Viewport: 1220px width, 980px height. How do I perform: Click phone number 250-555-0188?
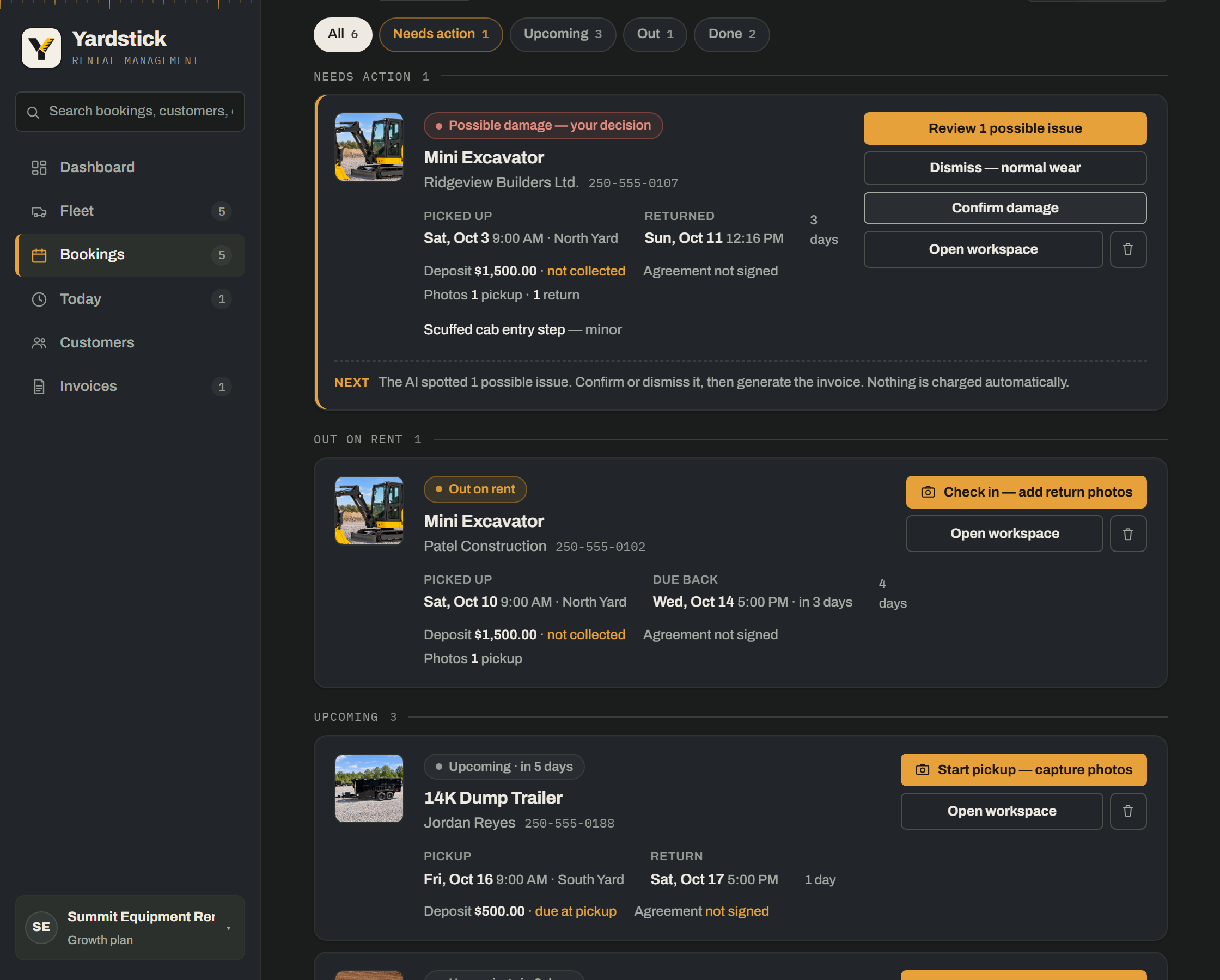click(569, 824)
